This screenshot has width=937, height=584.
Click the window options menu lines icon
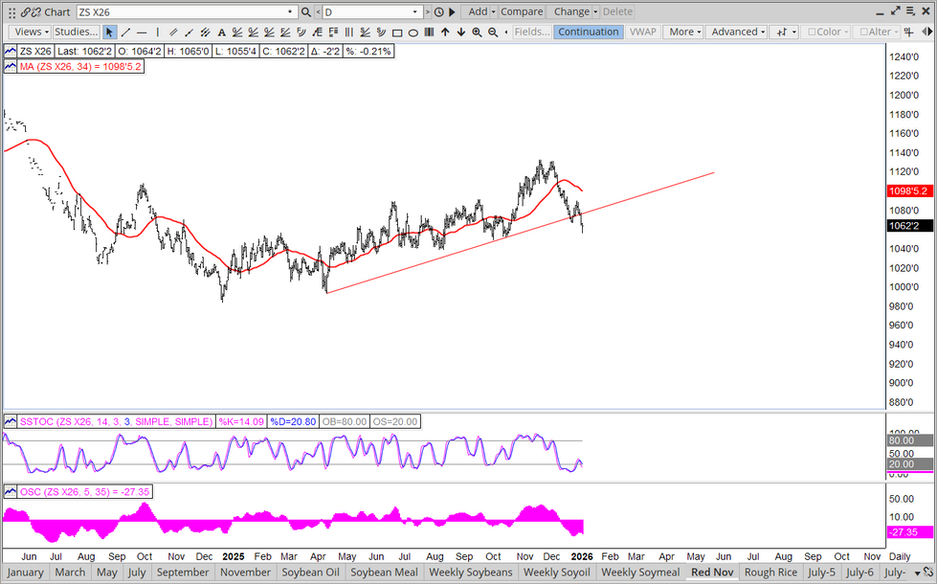[911, 11]
